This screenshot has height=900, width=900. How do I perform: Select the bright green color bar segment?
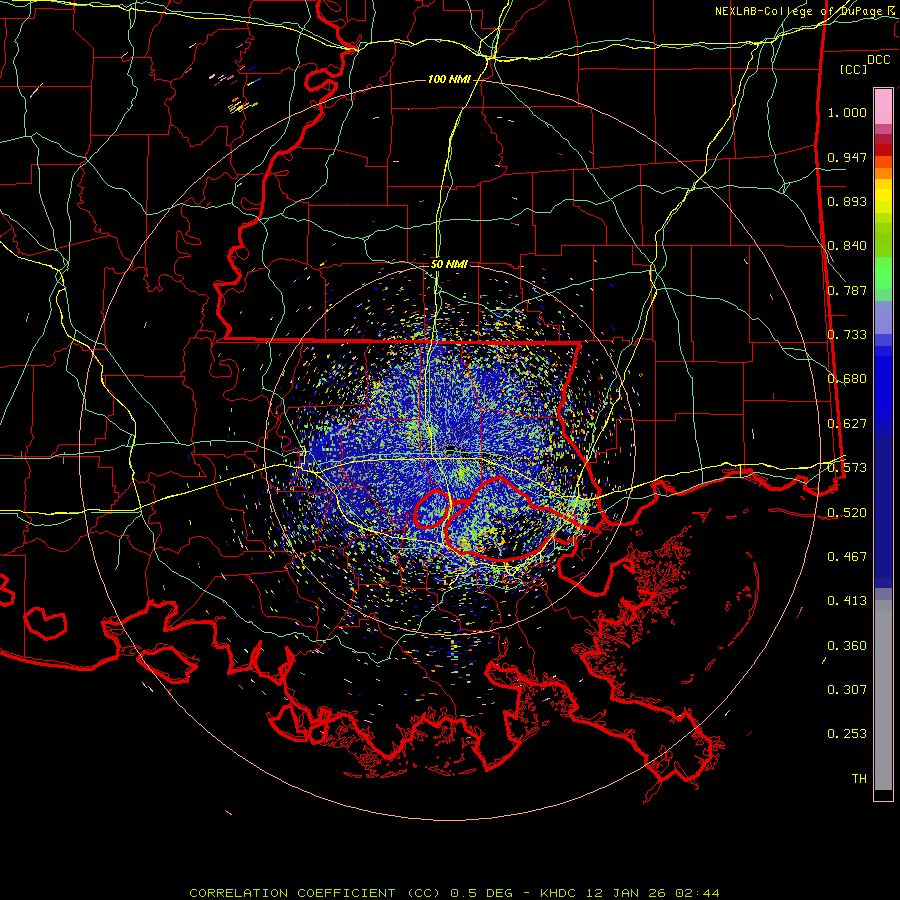point(883,273)
